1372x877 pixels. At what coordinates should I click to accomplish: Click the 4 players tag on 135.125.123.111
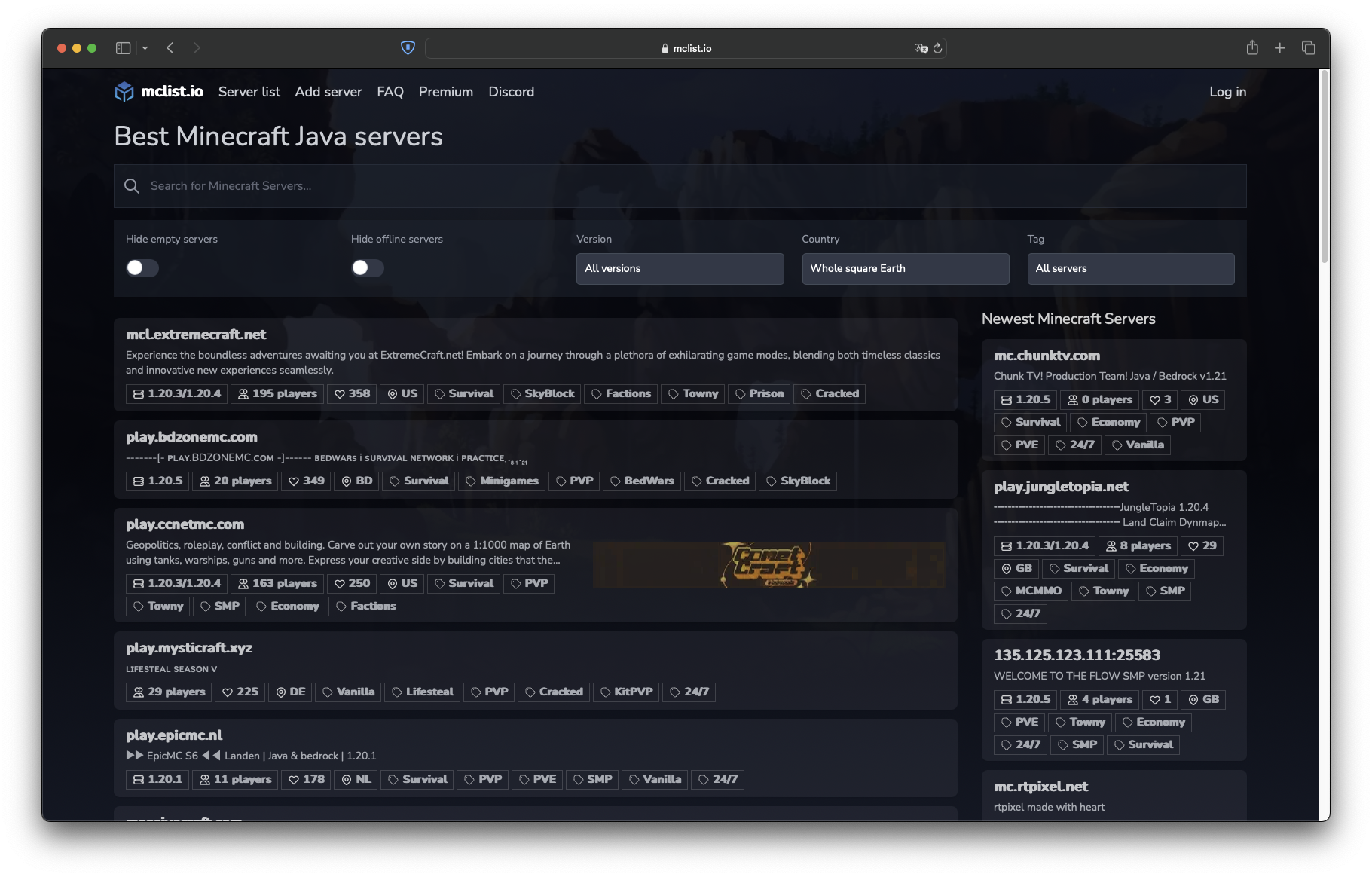pos(1099,700)
